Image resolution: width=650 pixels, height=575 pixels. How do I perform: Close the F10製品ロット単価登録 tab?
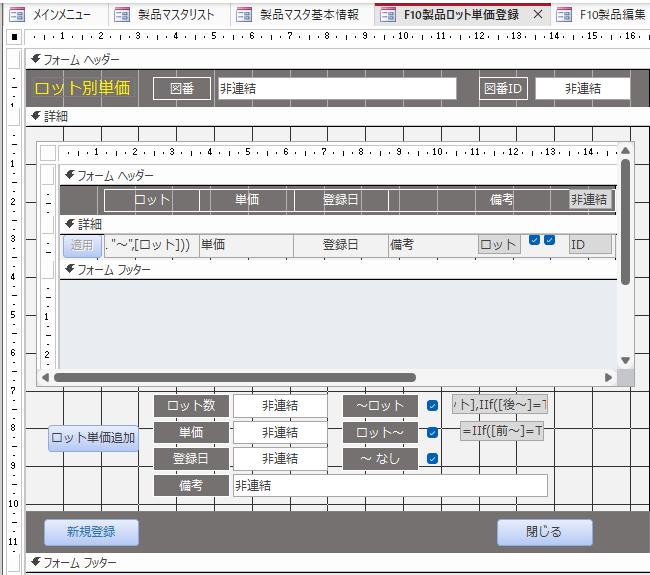(538, 15)
